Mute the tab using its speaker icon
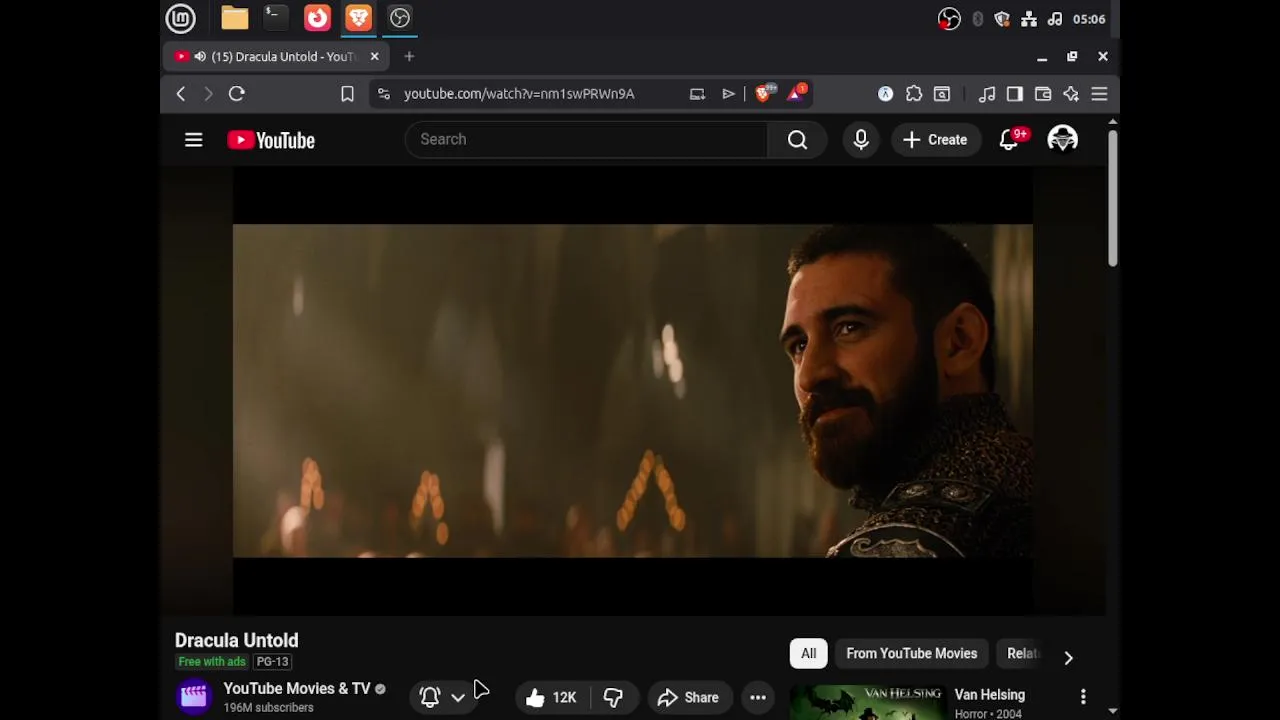This screenshot has width=1280, height=720. [200, 57]
